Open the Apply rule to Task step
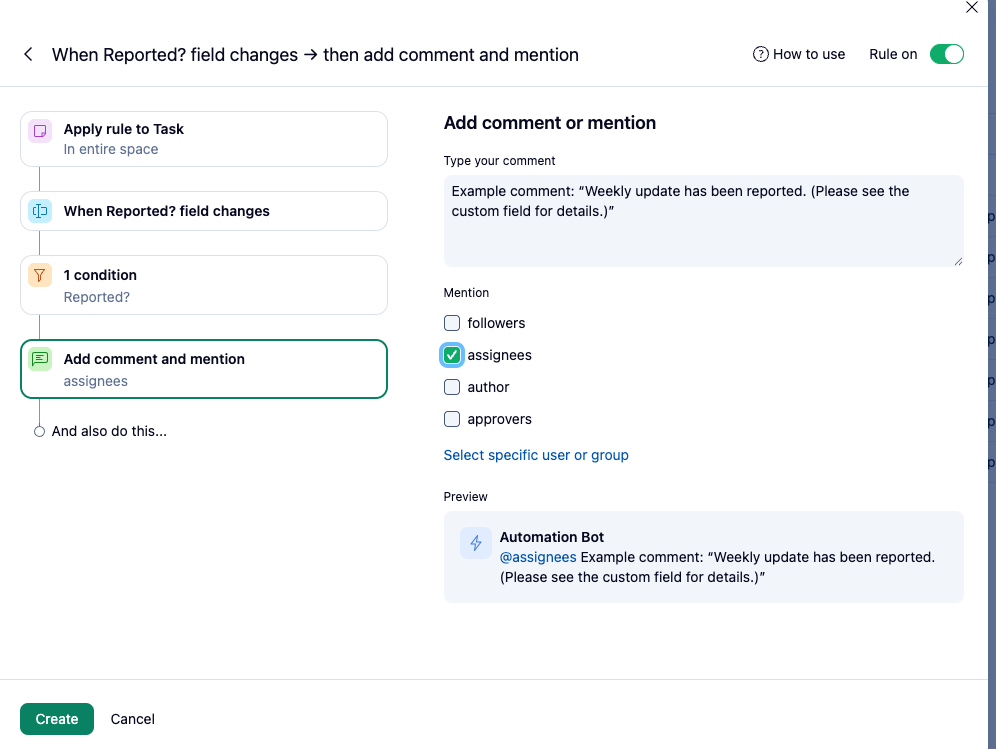The image size is (996, 749). coord(204,139)
